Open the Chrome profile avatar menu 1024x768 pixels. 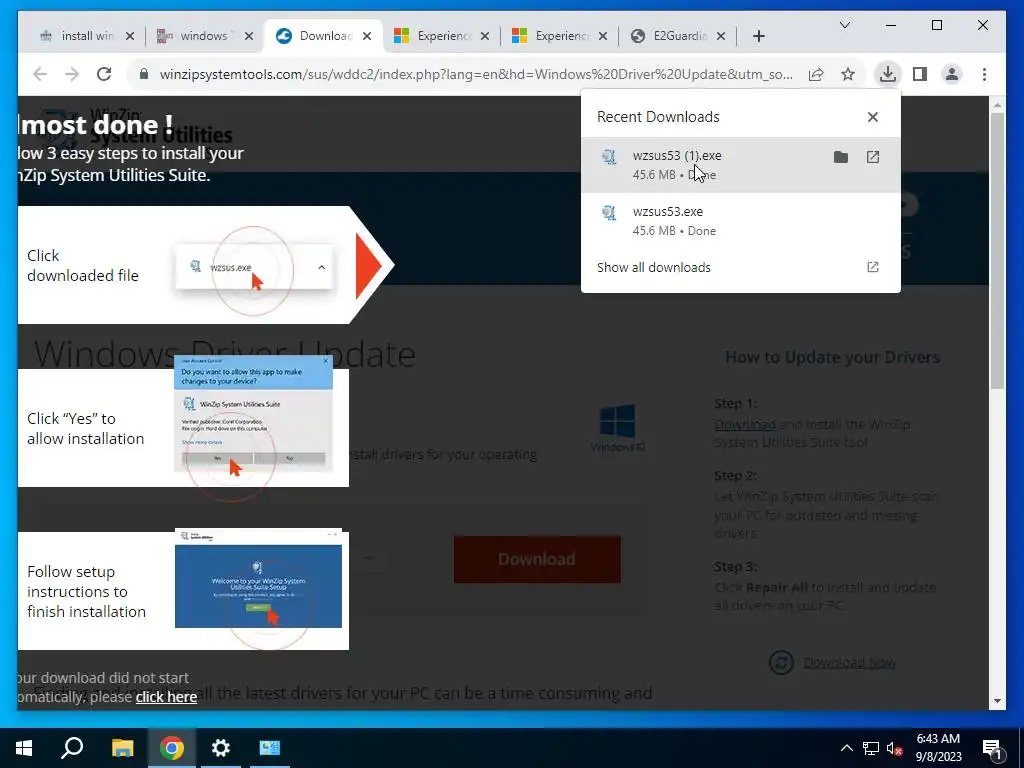point(952,74)
